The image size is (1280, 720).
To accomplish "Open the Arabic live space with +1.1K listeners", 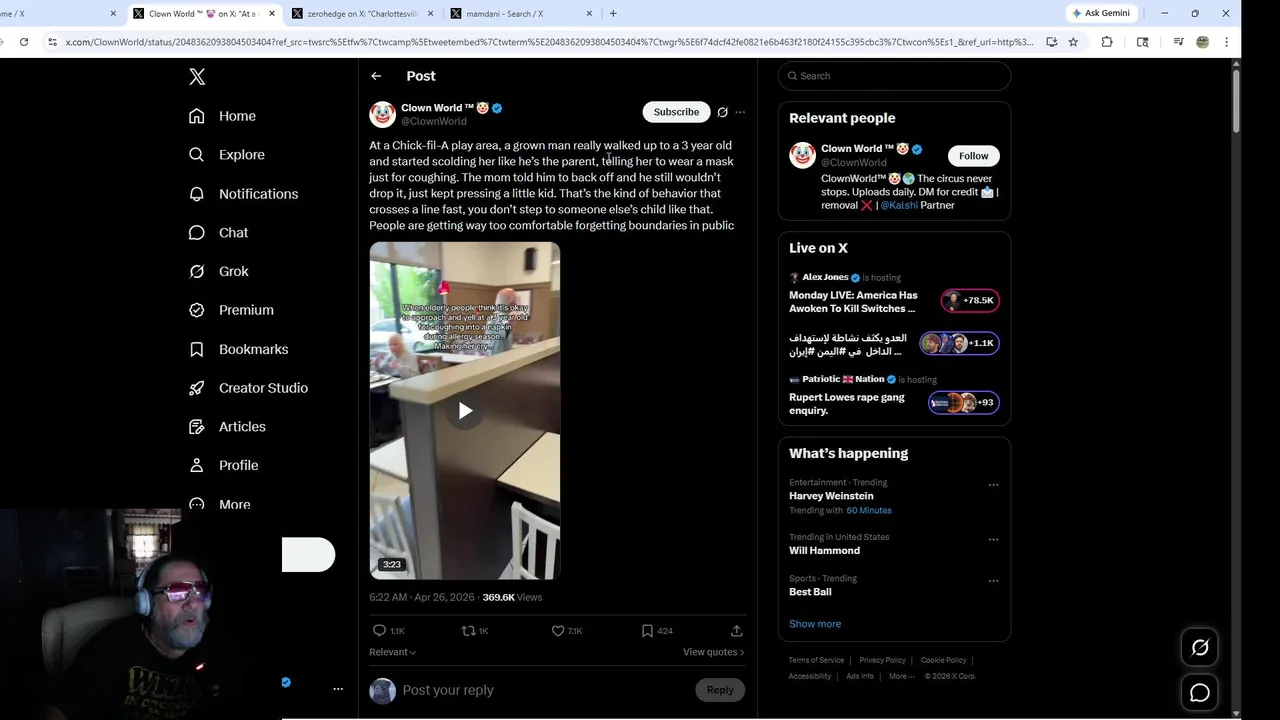I will tap(894, 344).
